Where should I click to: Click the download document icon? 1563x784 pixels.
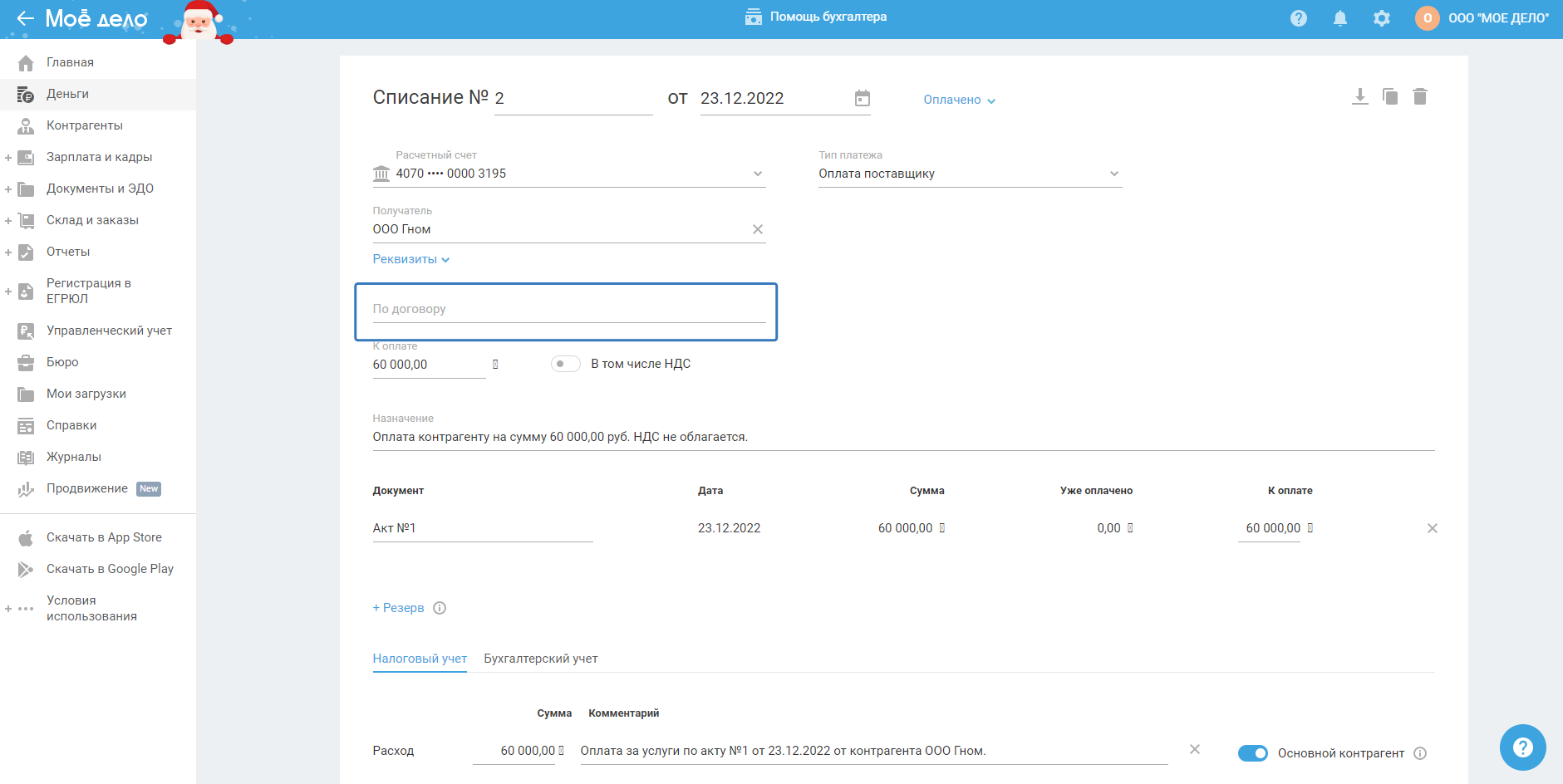point(1359,97)
